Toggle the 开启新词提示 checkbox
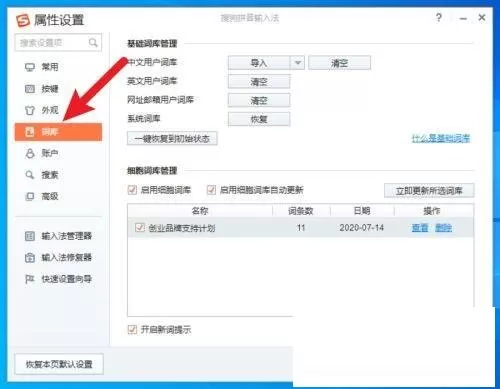The width and height of the screenshot is (500, 389). [132, 330]
